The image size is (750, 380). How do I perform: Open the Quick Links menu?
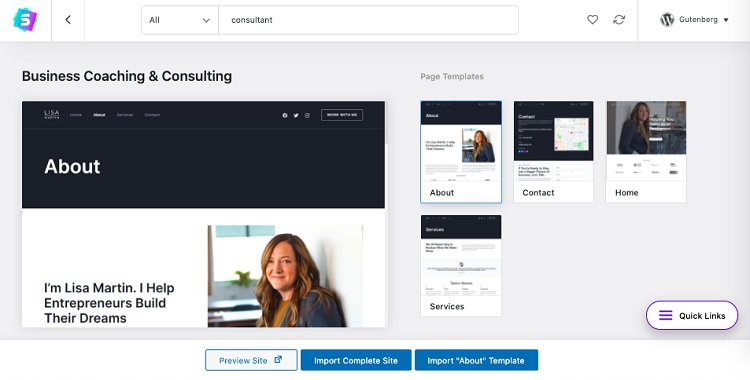[692, 315]
